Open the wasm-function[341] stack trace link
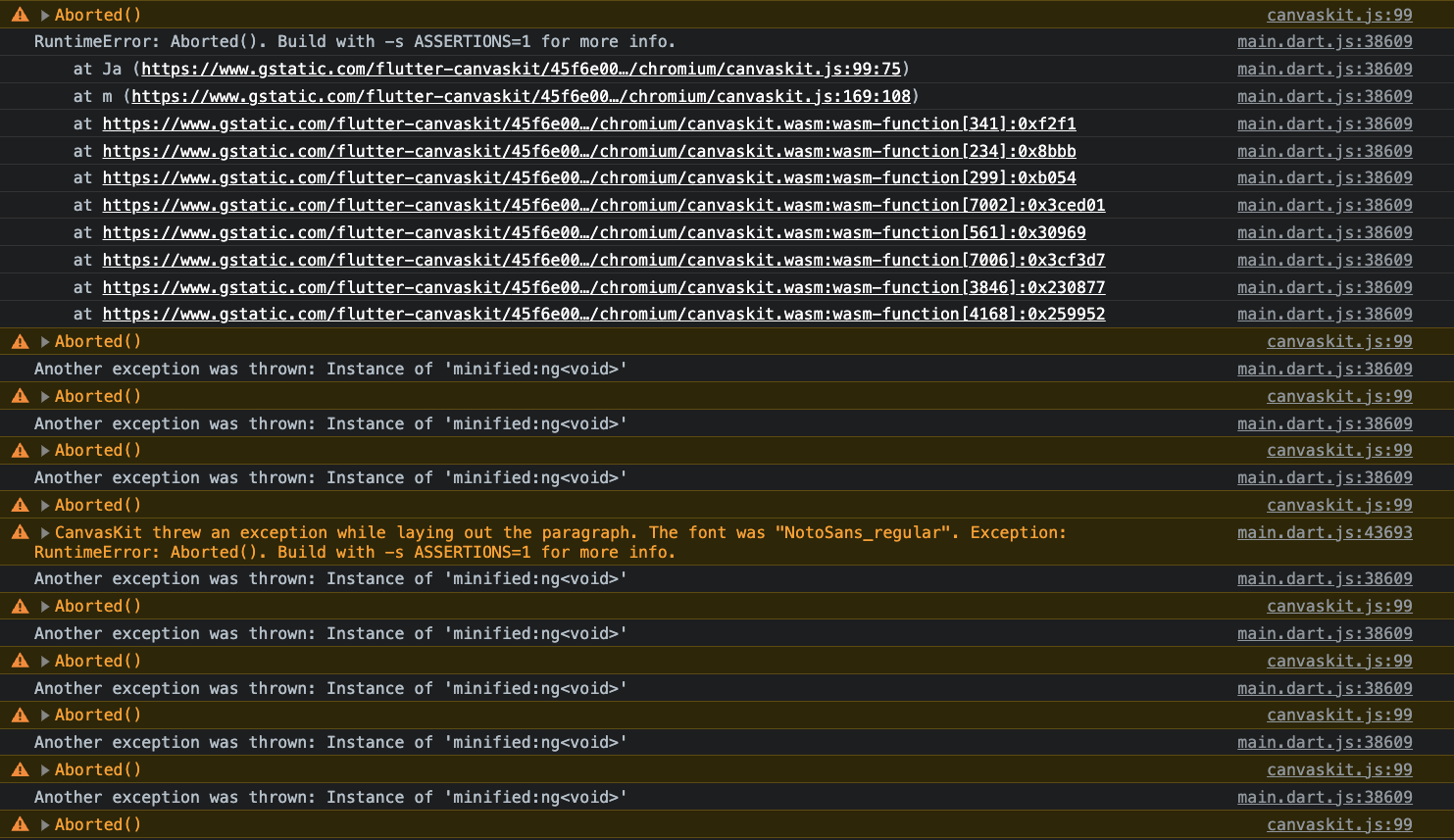The image size is (1454, 840). tap(590, 124)
